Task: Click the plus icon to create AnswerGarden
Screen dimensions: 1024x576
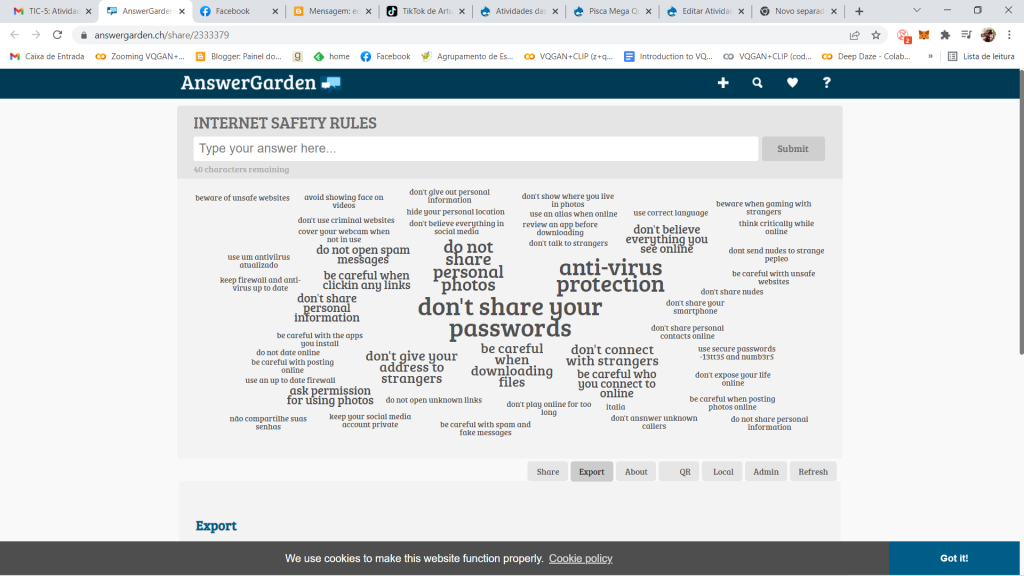Action: coord(723,83)
